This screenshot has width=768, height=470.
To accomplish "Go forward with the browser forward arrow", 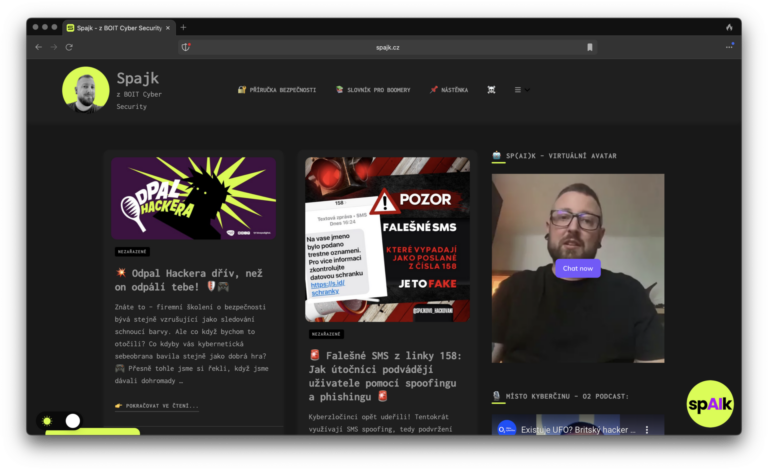I will [x=54, y=47].
